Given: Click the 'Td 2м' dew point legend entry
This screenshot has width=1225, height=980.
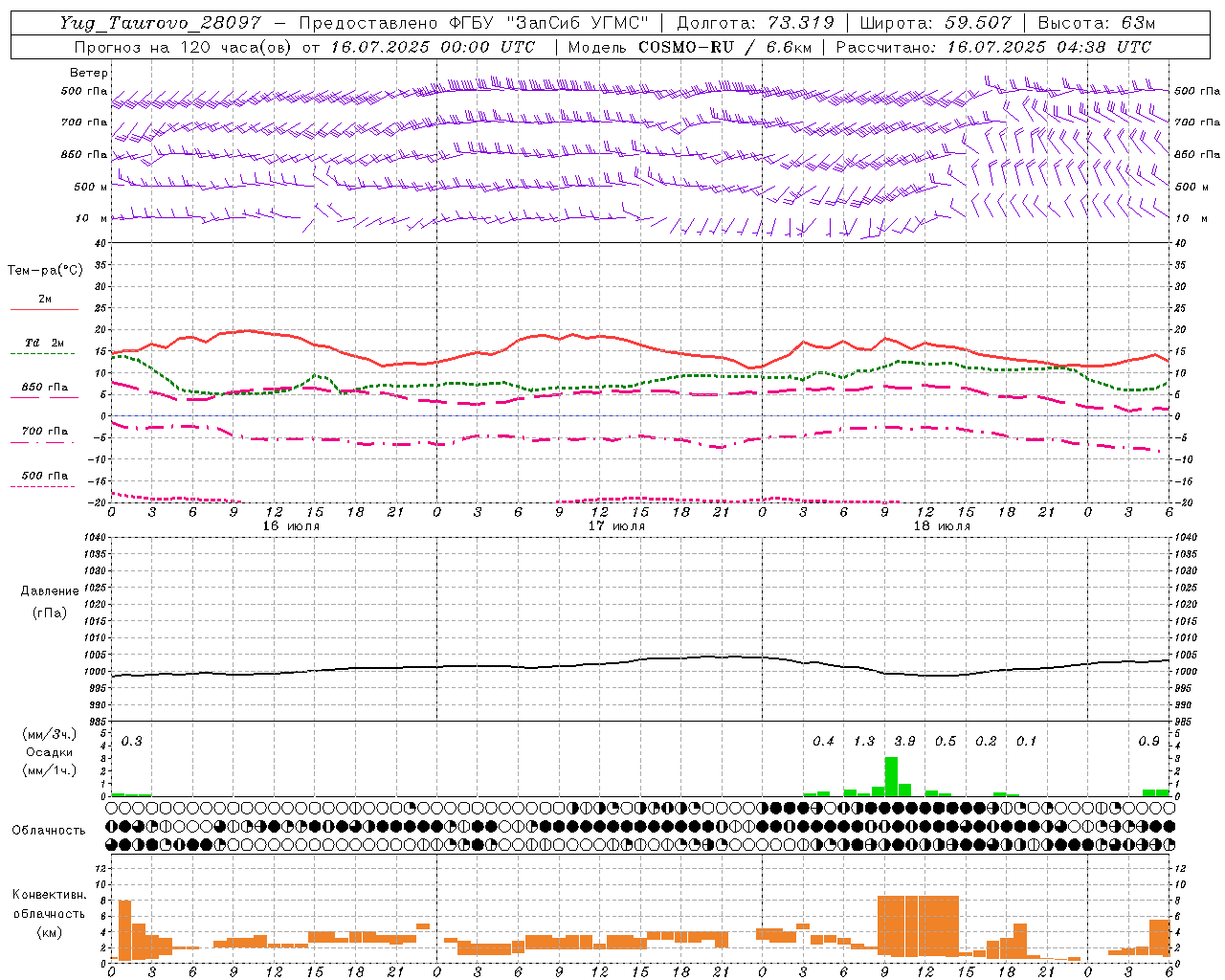Looking at the screenshot, I should tap(44, 343).
